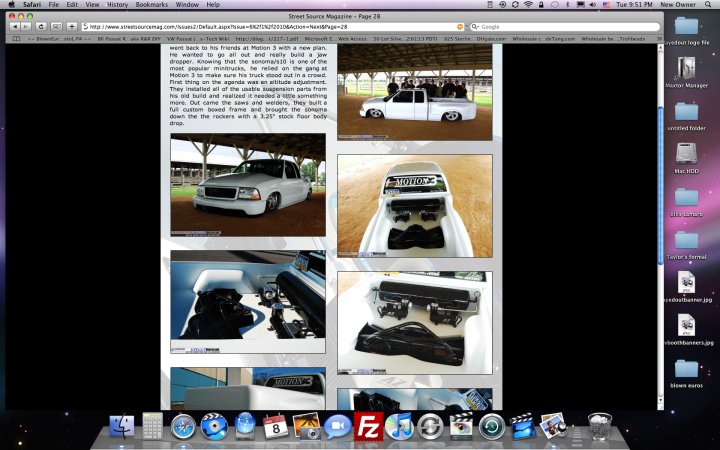Open the Trash in the dock
The width and height of the screenshot is (720, 450).
599,427
